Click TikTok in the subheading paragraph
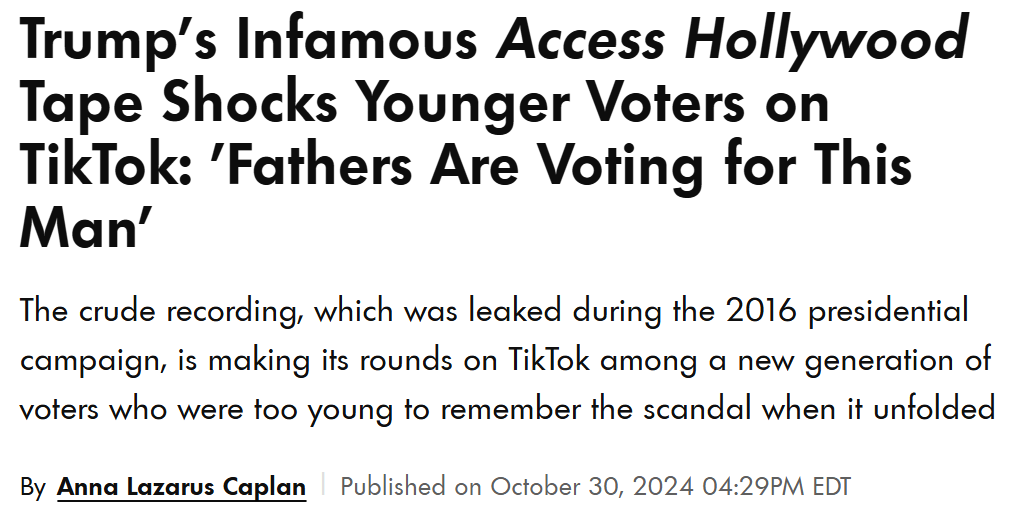This screenshot has width=1026, height=519. [549, 360]
